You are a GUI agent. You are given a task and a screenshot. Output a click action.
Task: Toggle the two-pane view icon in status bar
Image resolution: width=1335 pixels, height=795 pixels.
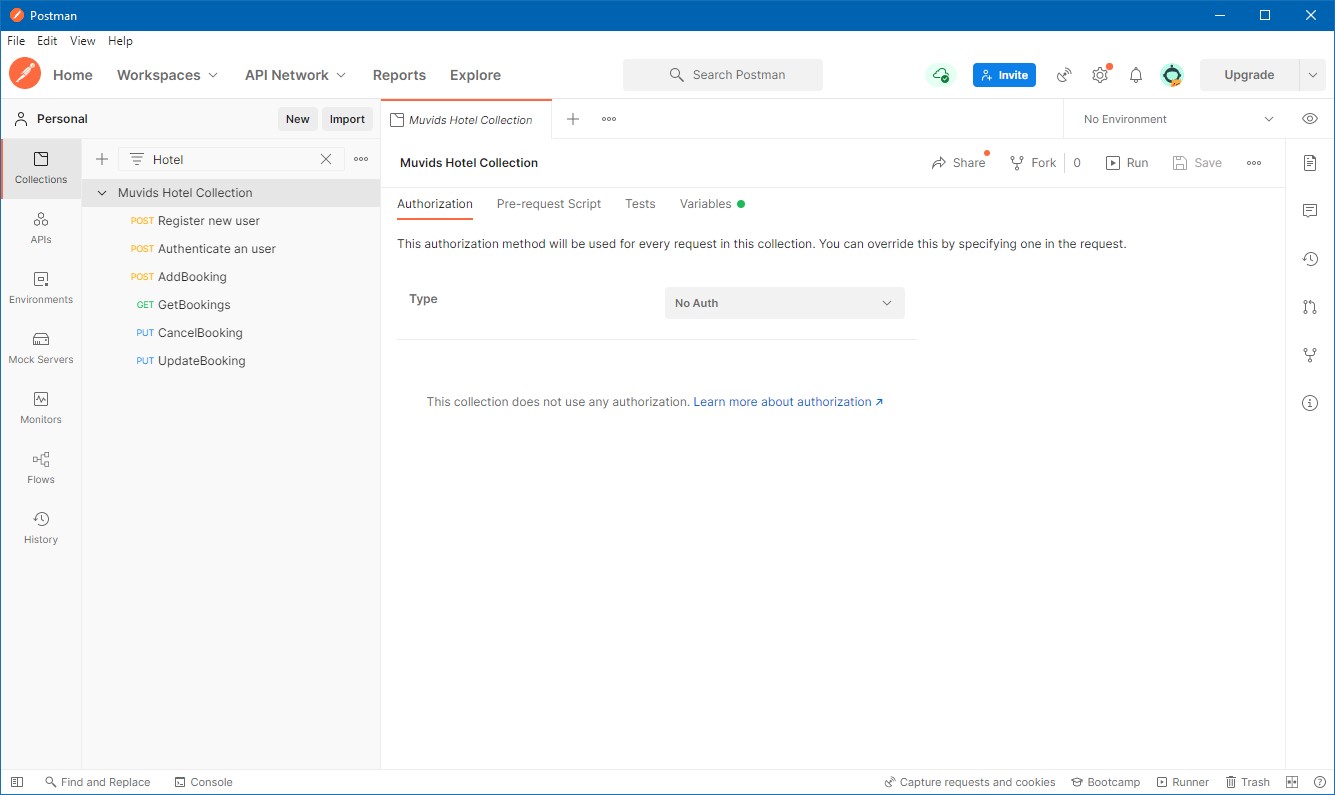point(1292,782)
